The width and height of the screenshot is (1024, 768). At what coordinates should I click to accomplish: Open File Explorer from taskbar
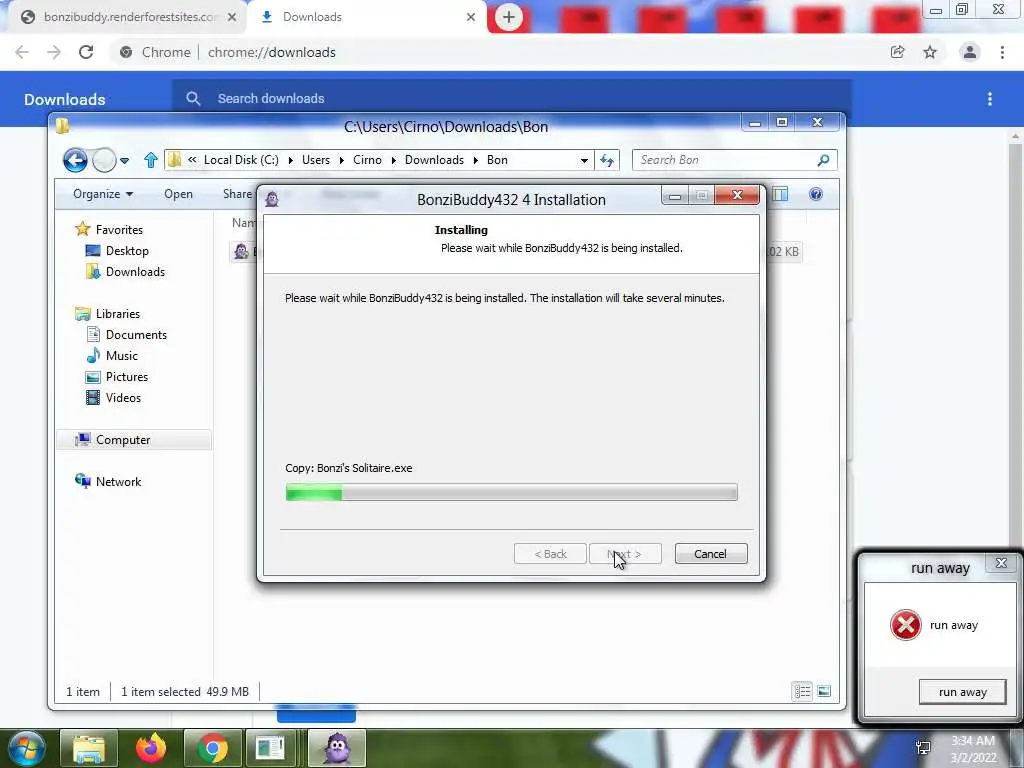89,748
